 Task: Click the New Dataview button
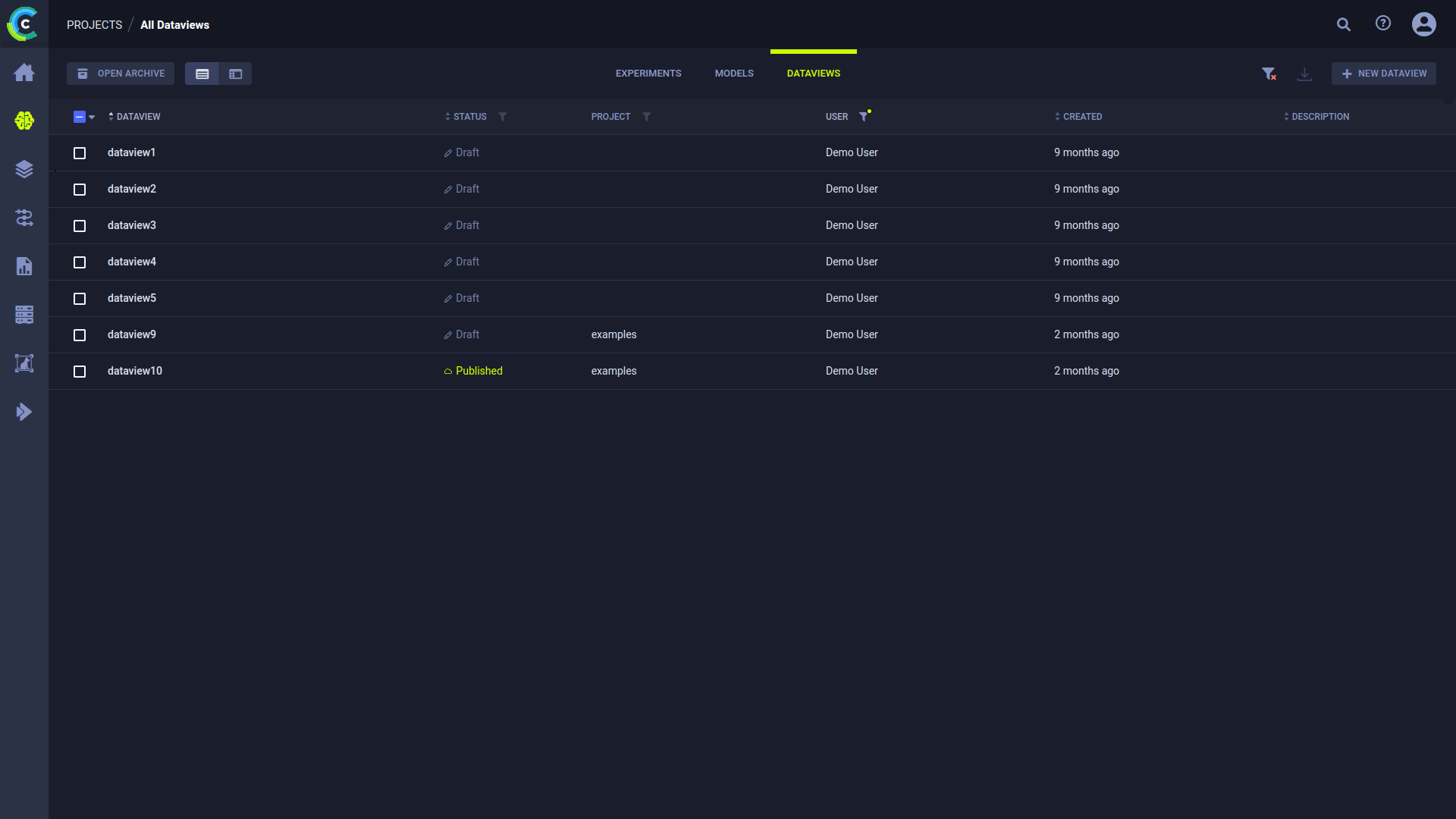click(1384, 74)
